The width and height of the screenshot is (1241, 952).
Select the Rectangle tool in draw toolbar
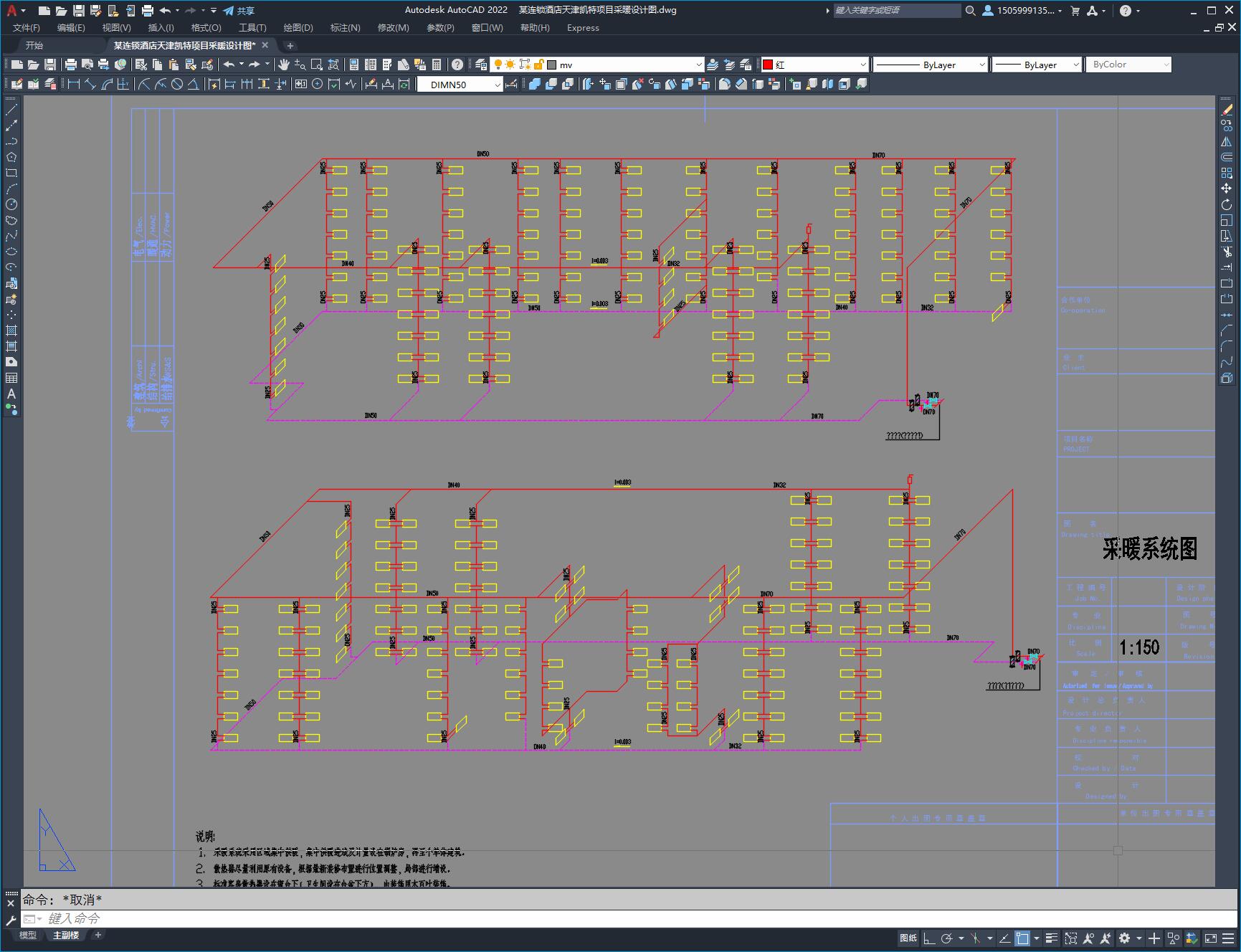pyautogui.click(x=11, y=173)
